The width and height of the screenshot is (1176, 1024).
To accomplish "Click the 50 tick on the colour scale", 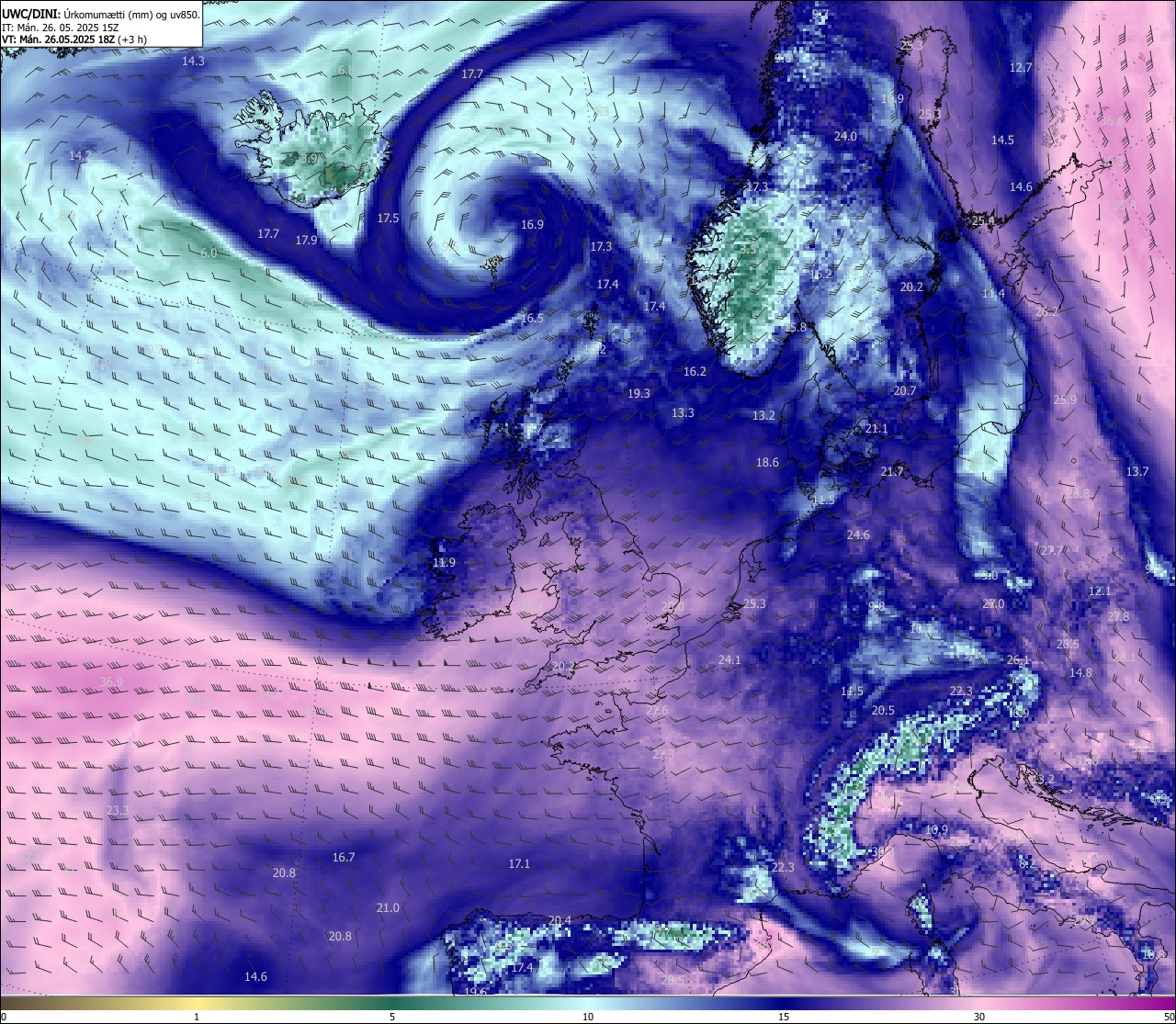I will click(x=1169, y=1017).
